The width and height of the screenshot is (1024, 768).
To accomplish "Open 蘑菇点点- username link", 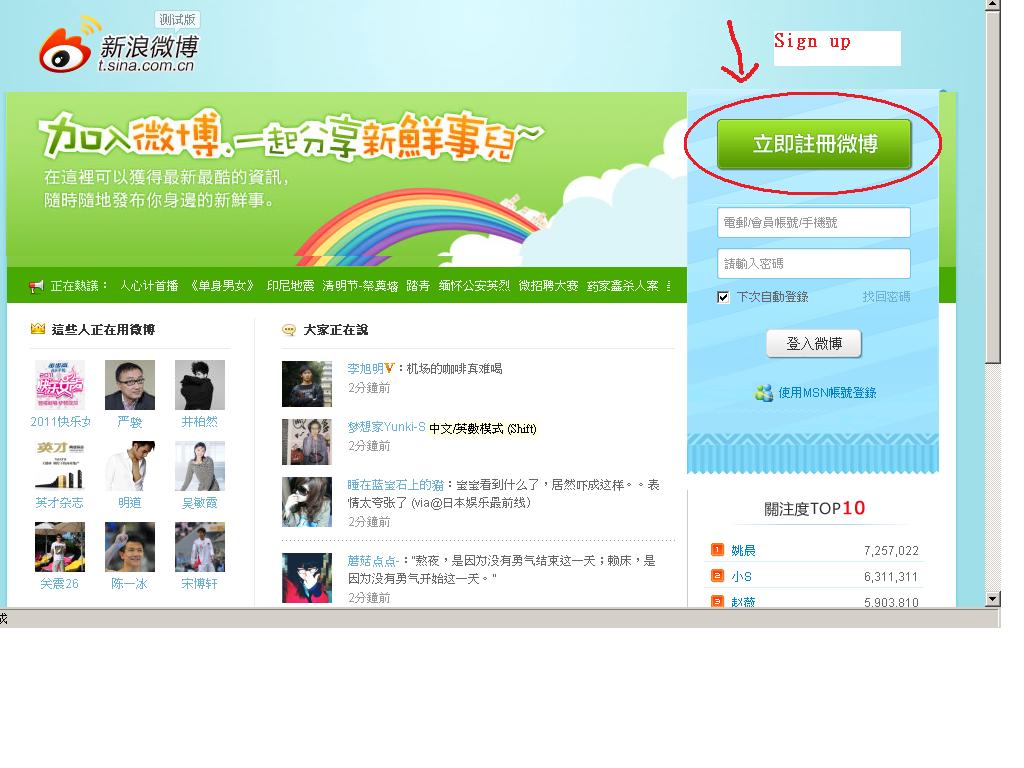I will 373,560.
